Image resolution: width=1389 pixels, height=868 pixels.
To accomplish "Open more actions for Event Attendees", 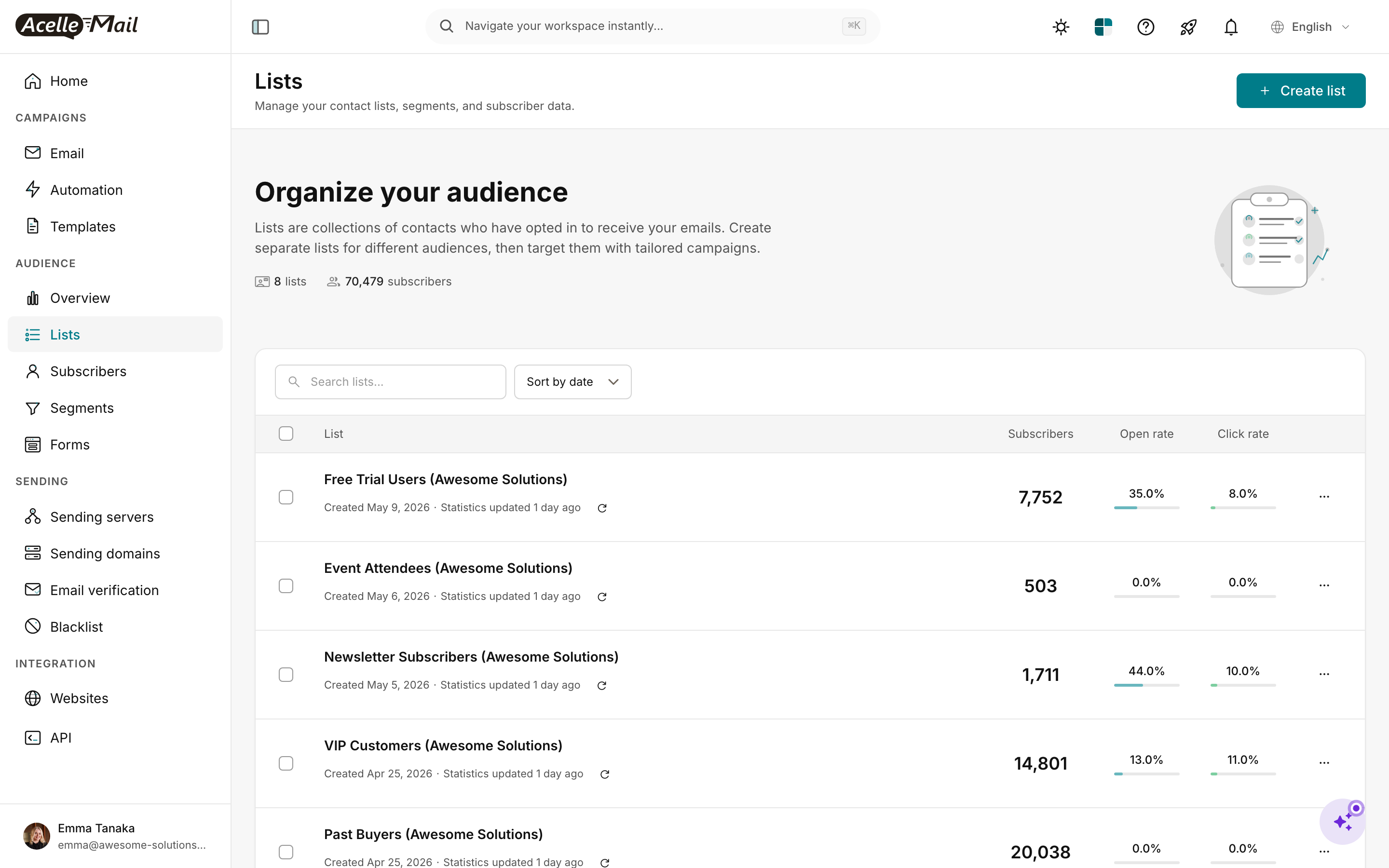I will click(x=1324, y=585).
